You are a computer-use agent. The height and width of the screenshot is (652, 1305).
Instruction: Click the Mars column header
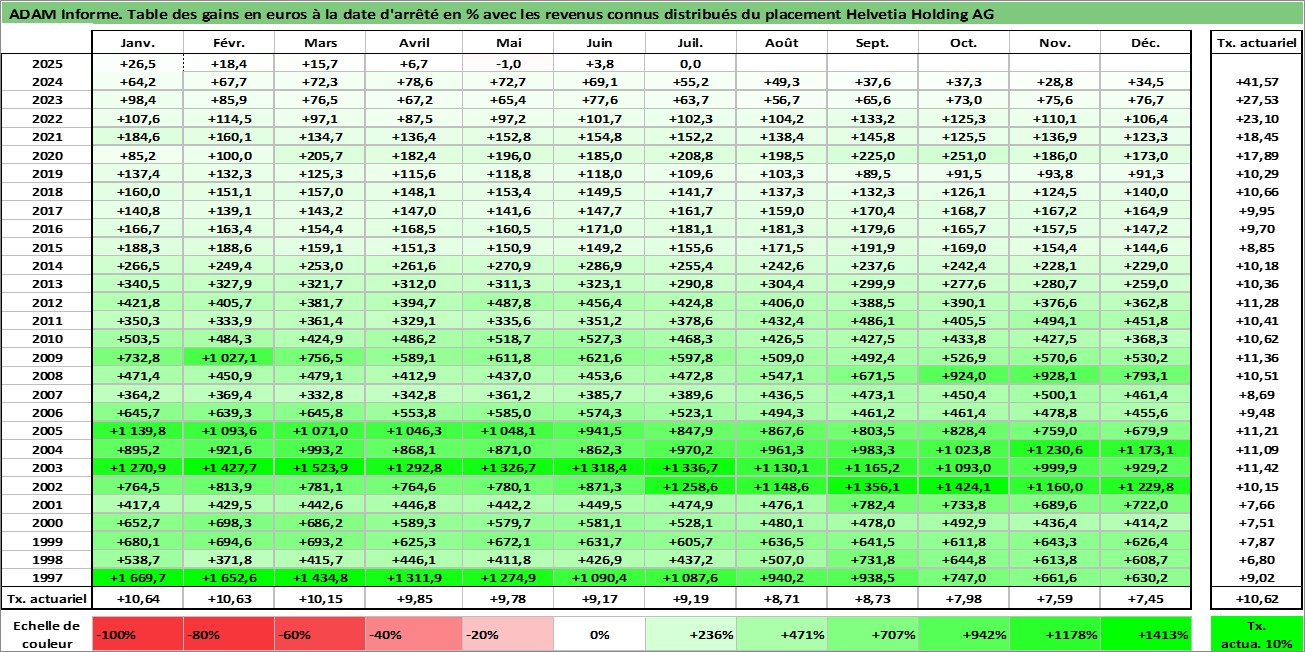[320, 43]
